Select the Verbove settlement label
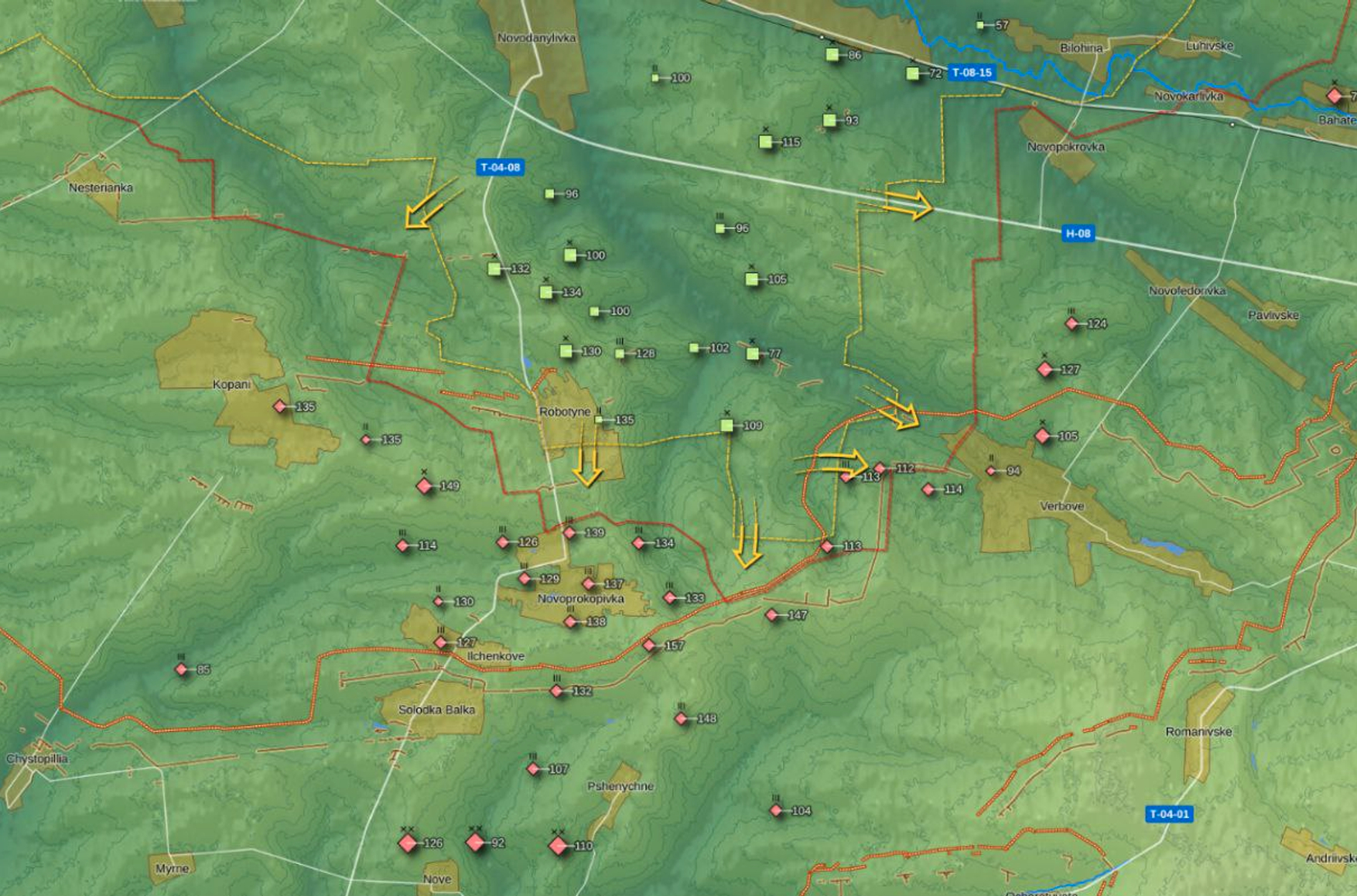Screen dimensions: 1357x896 [1061, 506]
